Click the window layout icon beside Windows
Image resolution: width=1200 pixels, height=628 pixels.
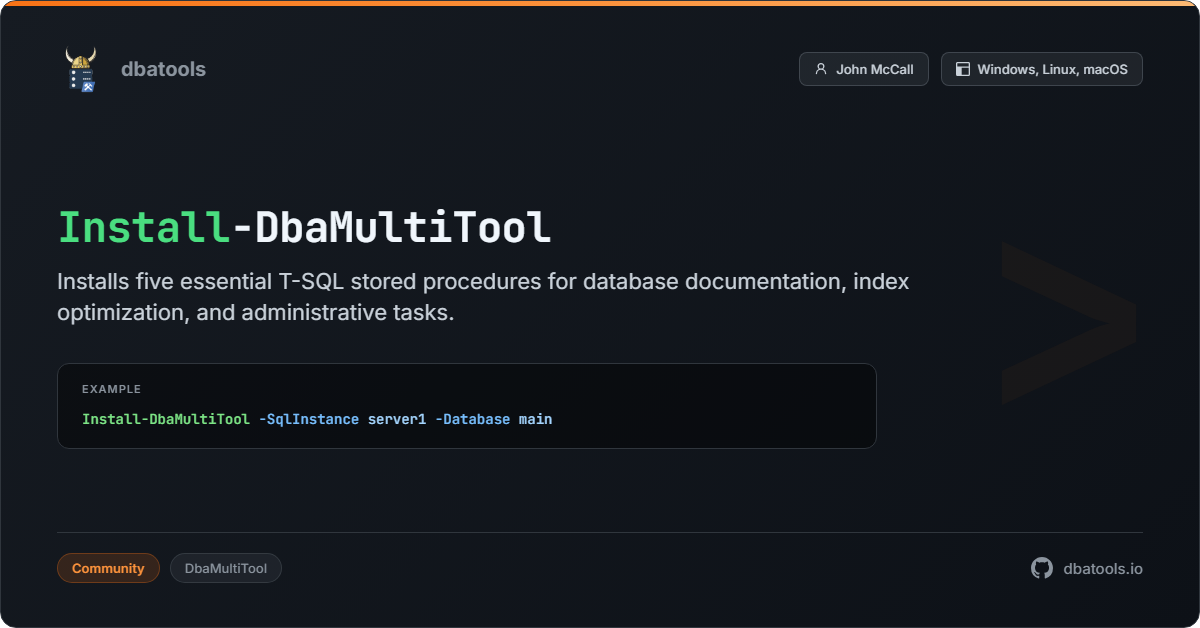pos(963,69)
